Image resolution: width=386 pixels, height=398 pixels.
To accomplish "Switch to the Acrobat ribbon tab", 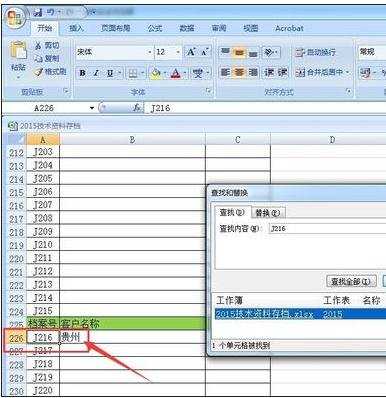I will [x=289, y=28].
